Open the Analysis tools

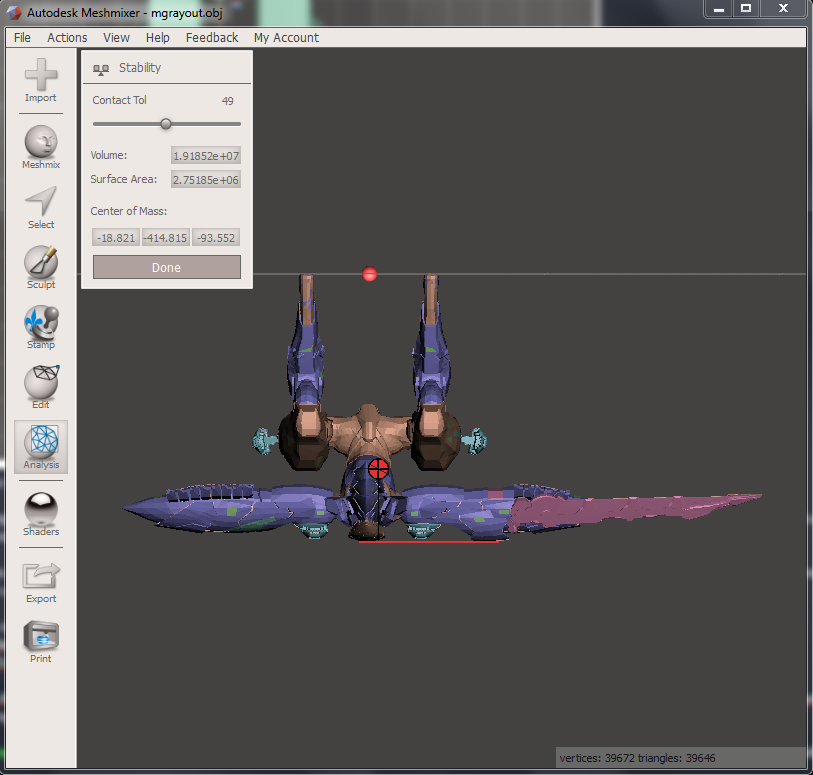point(41,447)
